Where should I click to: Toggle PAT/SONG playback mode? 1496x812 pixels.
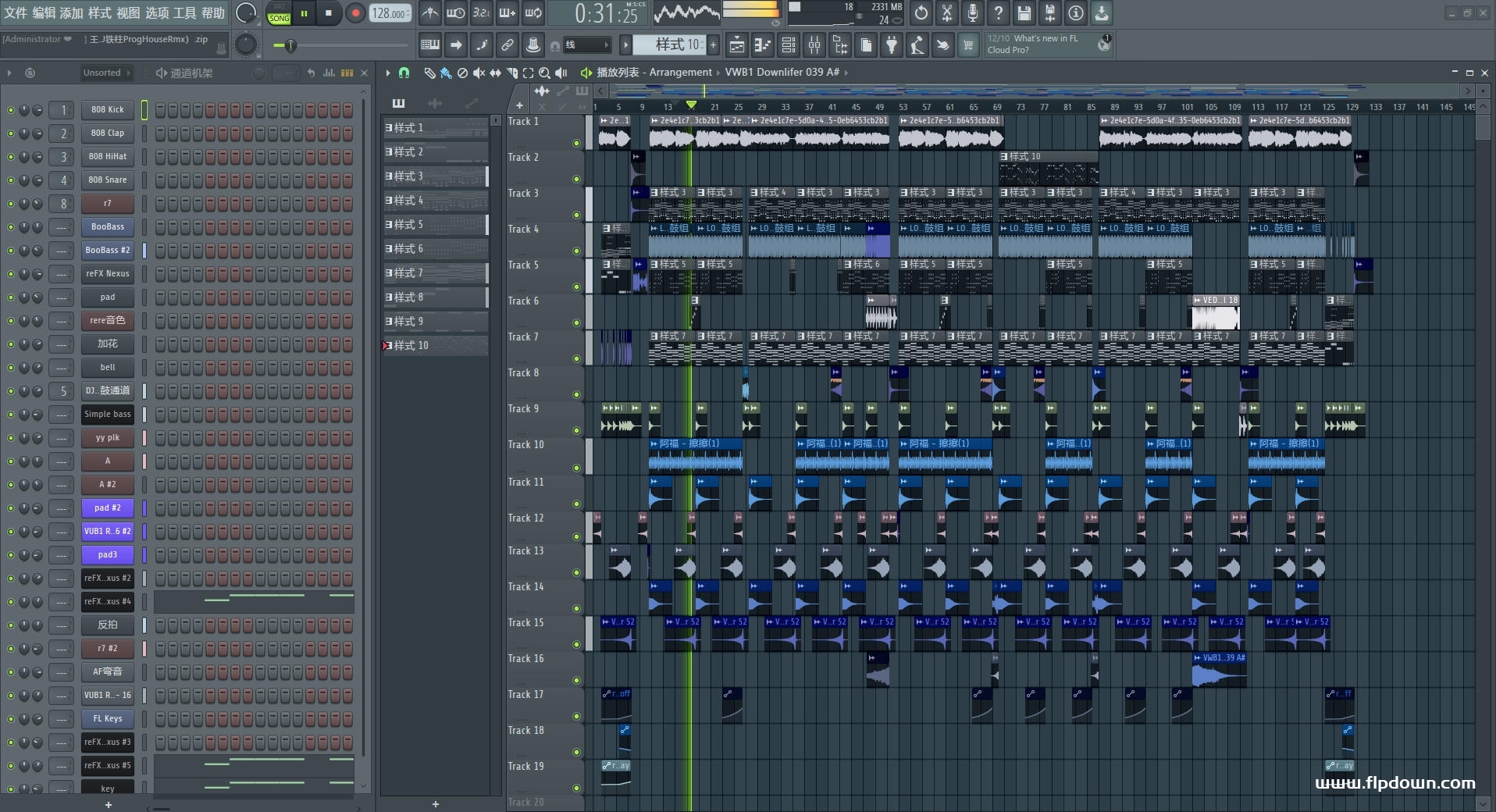[x=279, y=13]
